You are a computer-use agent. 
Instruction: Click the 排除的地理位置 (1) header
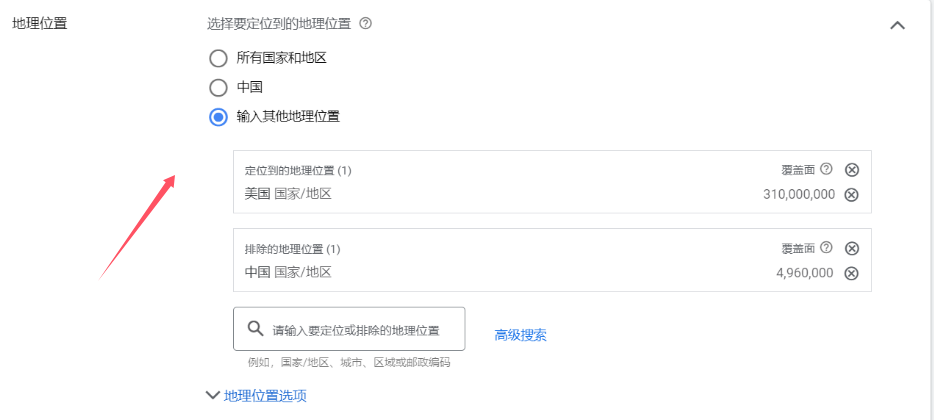[293, 249]
